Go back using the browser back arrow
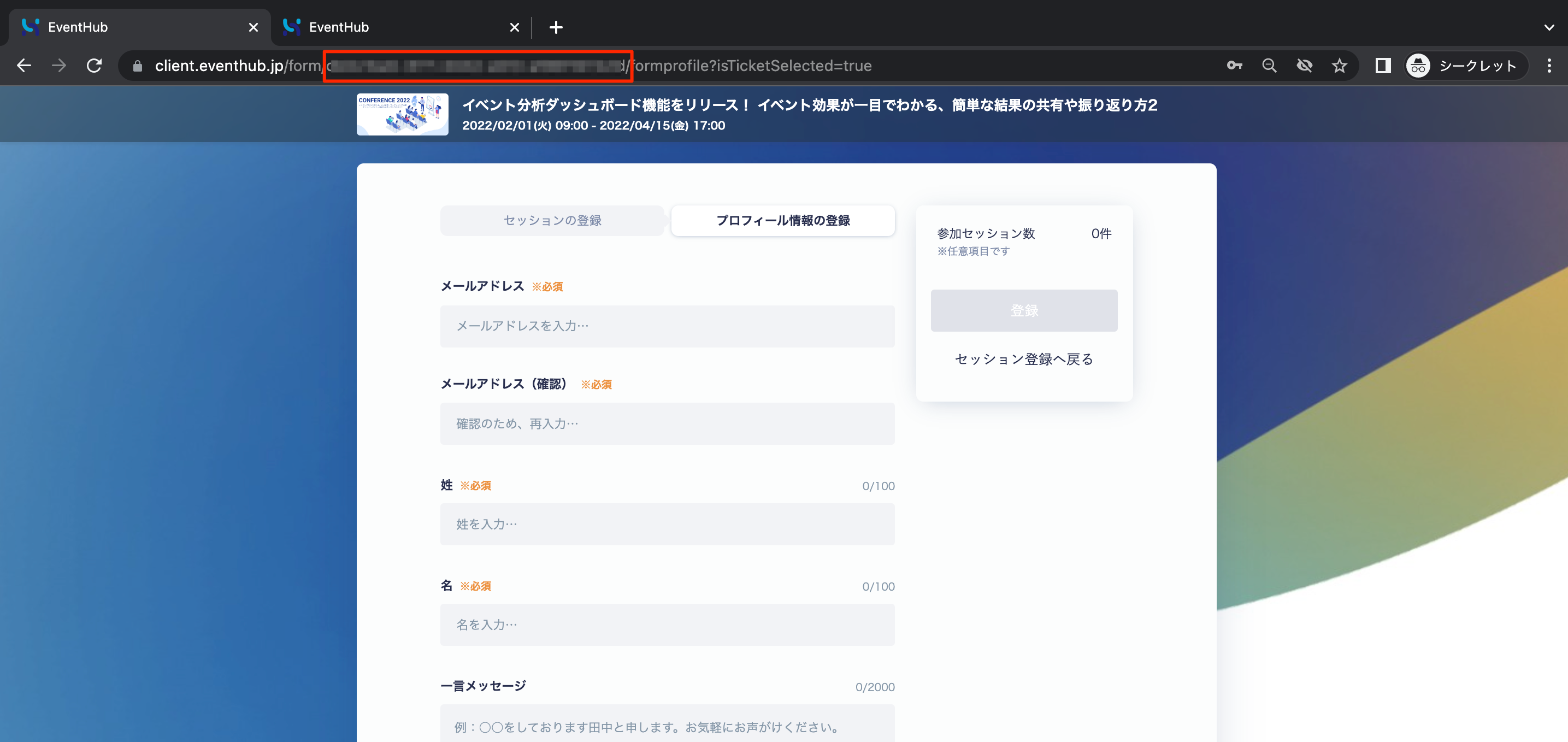 (23, 66)
